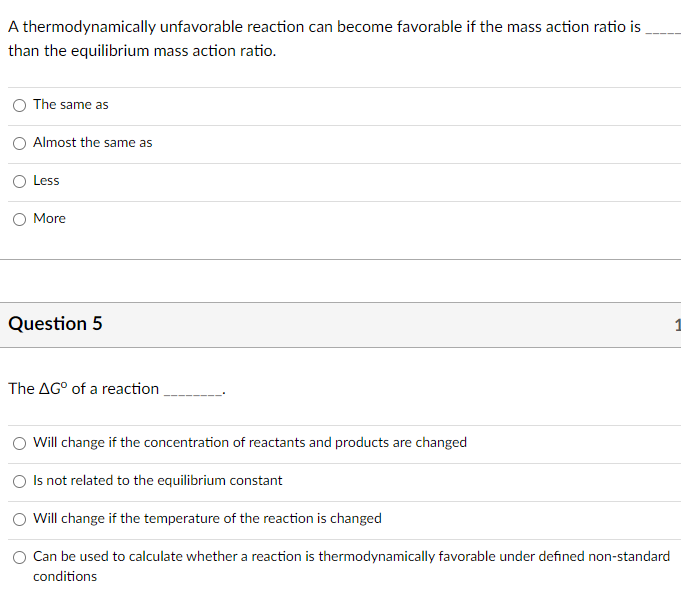This screenshot has height=593, width=681.
Task: Choose the 'More' radio button
Action: (x=19, y=219)
